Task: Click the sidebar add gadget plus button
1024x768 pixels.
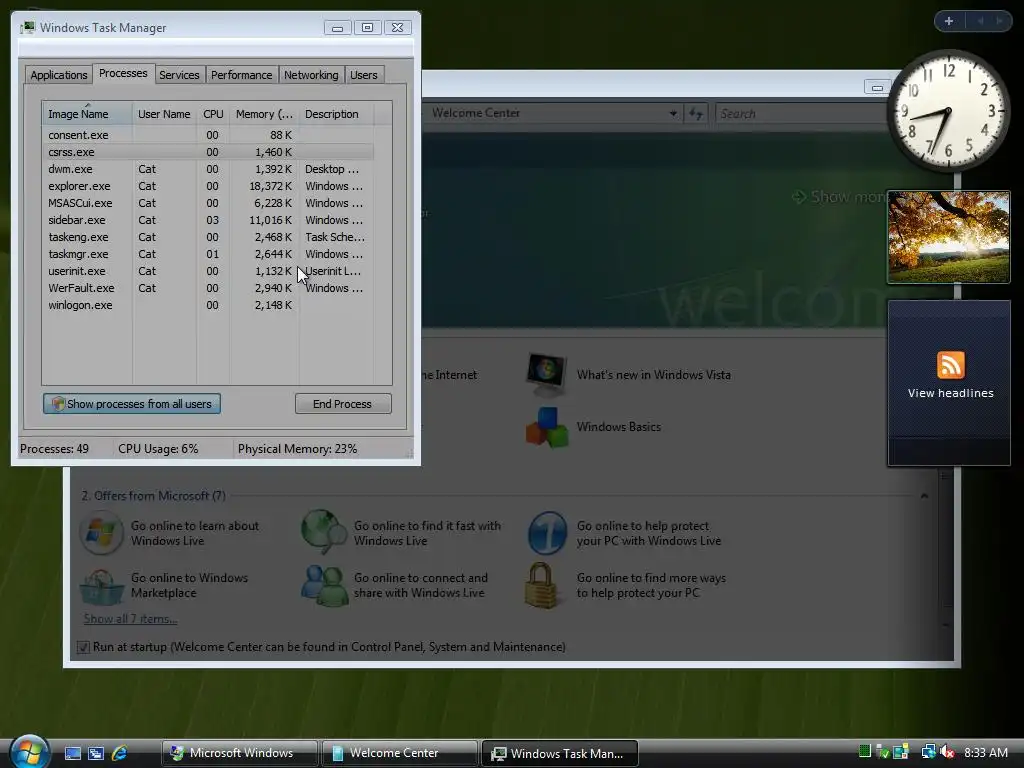Action: point(948,21)
